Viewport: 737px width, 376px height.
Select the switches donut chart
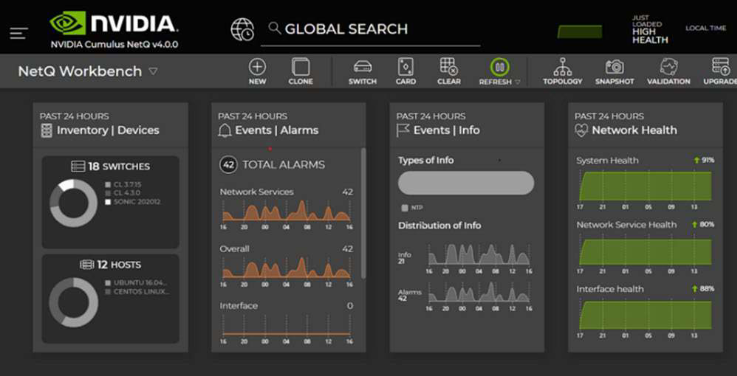click(x=73, y=203)
